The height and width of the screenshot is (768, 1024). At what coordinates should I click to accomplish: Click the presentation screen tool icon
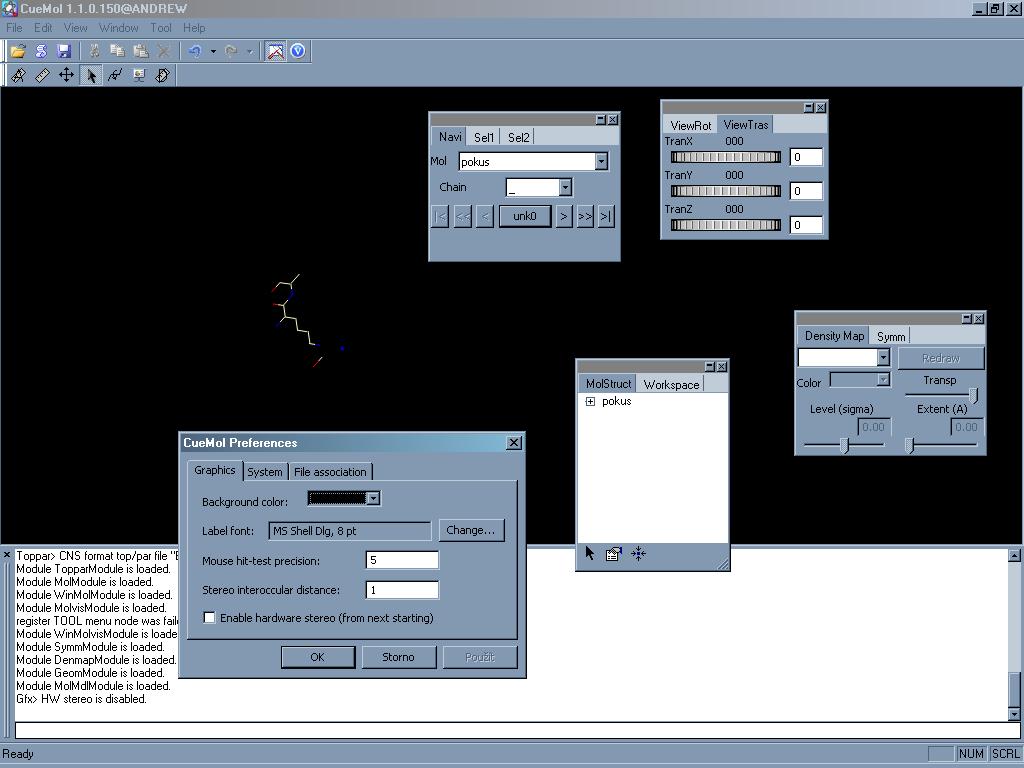(x=138, y=75)
